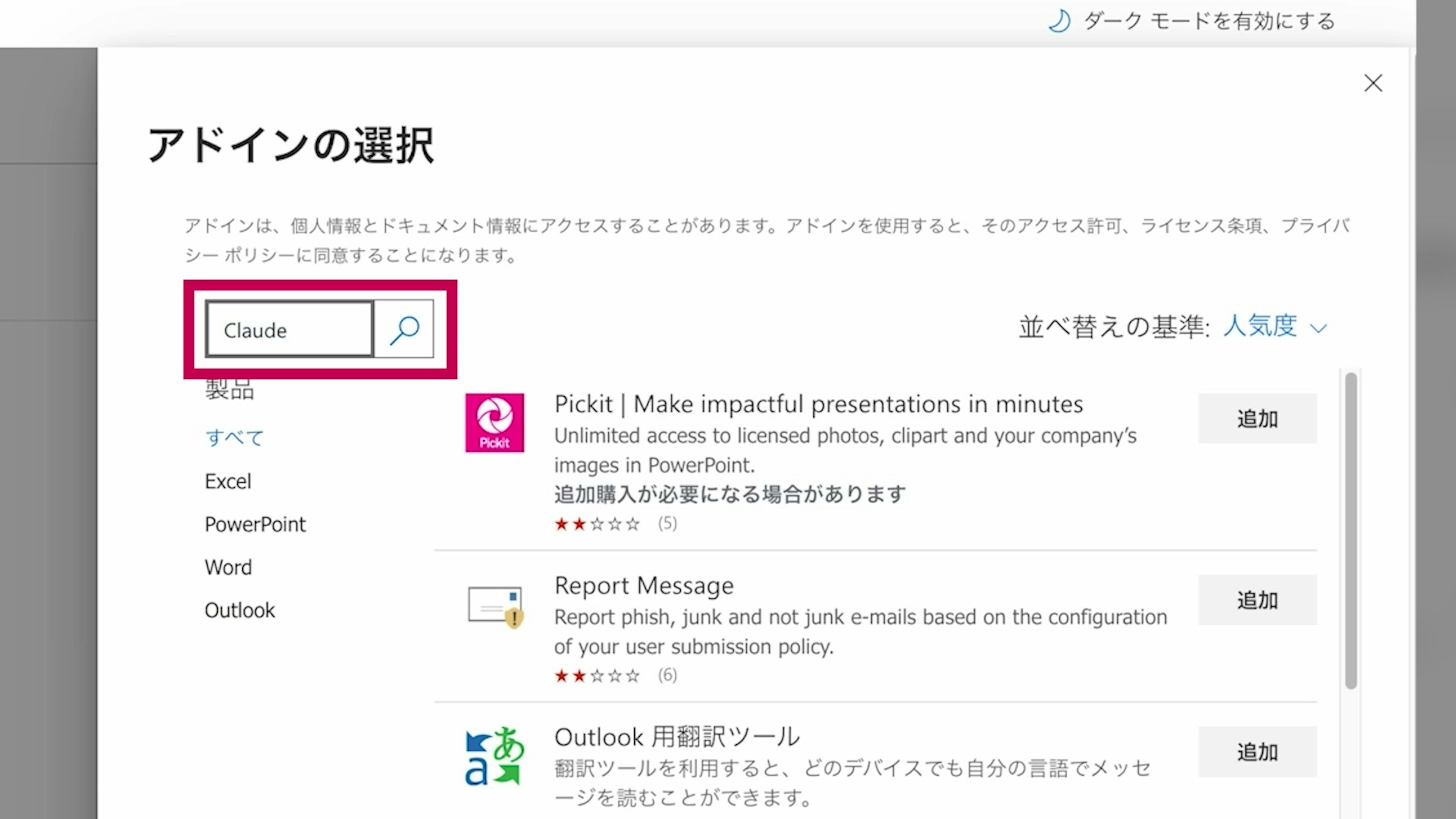Filter add-ins by Word
Image resolution: width=1456 pixels, height=819 pixels.
coord(228,567)
